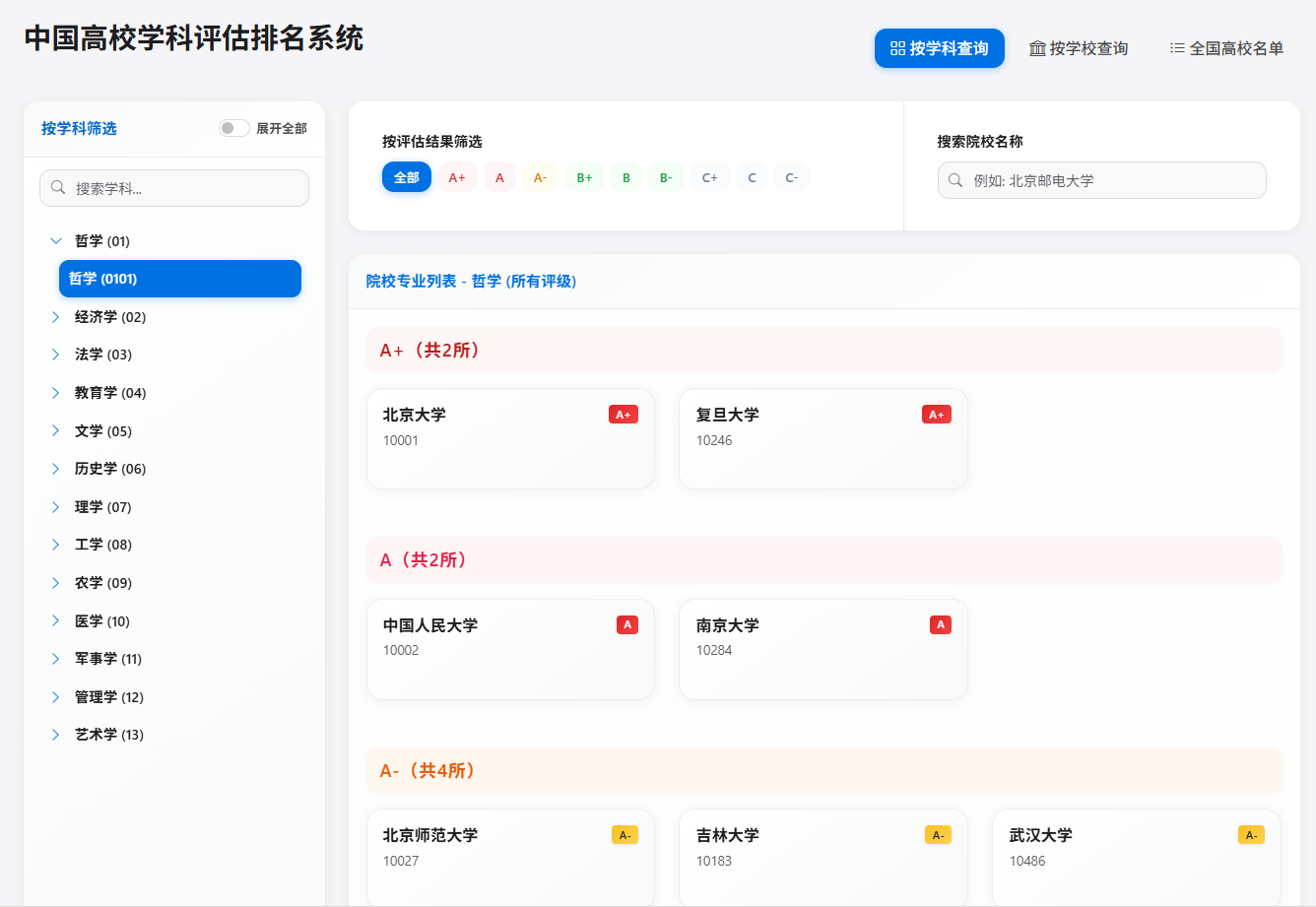Expand the 工学 (08) category
The image size is (1316, 907).
tap(56, 545)
